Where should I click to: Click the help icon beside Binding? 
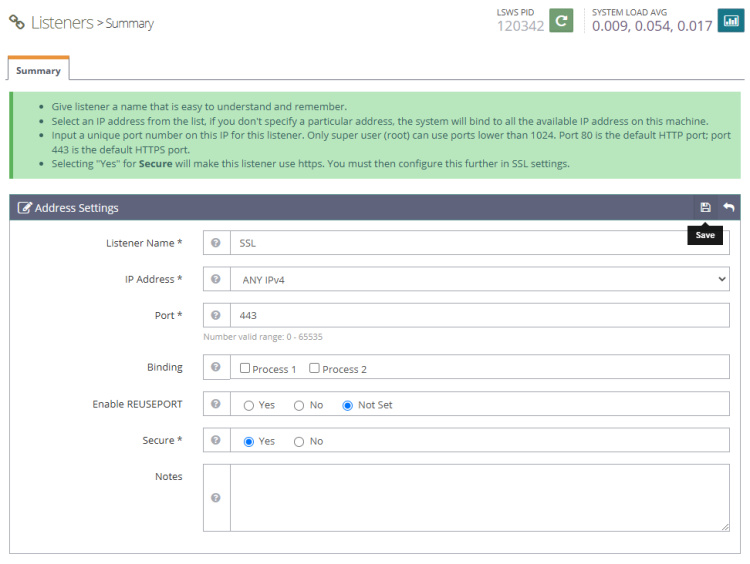tap(216, 368)
